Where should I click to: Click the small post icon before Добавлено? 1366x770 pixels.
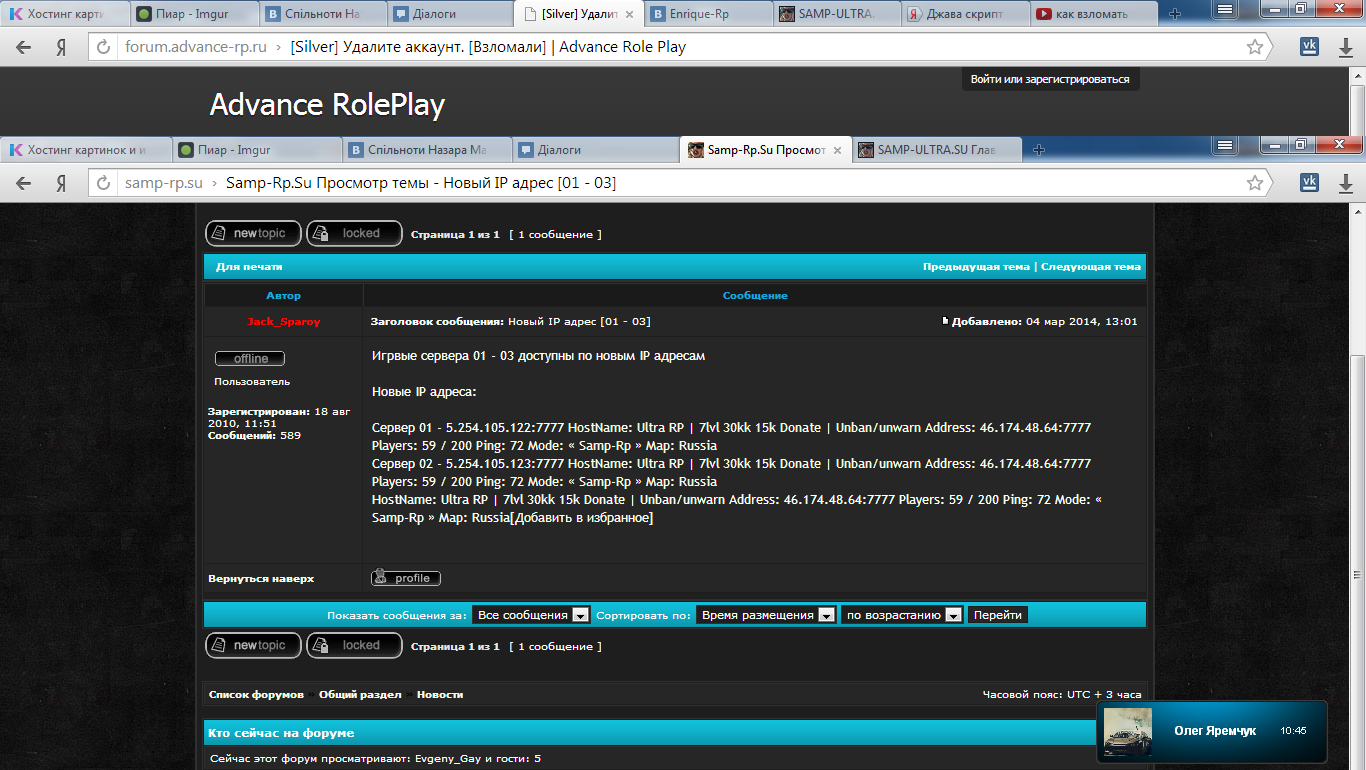(945, 321)
